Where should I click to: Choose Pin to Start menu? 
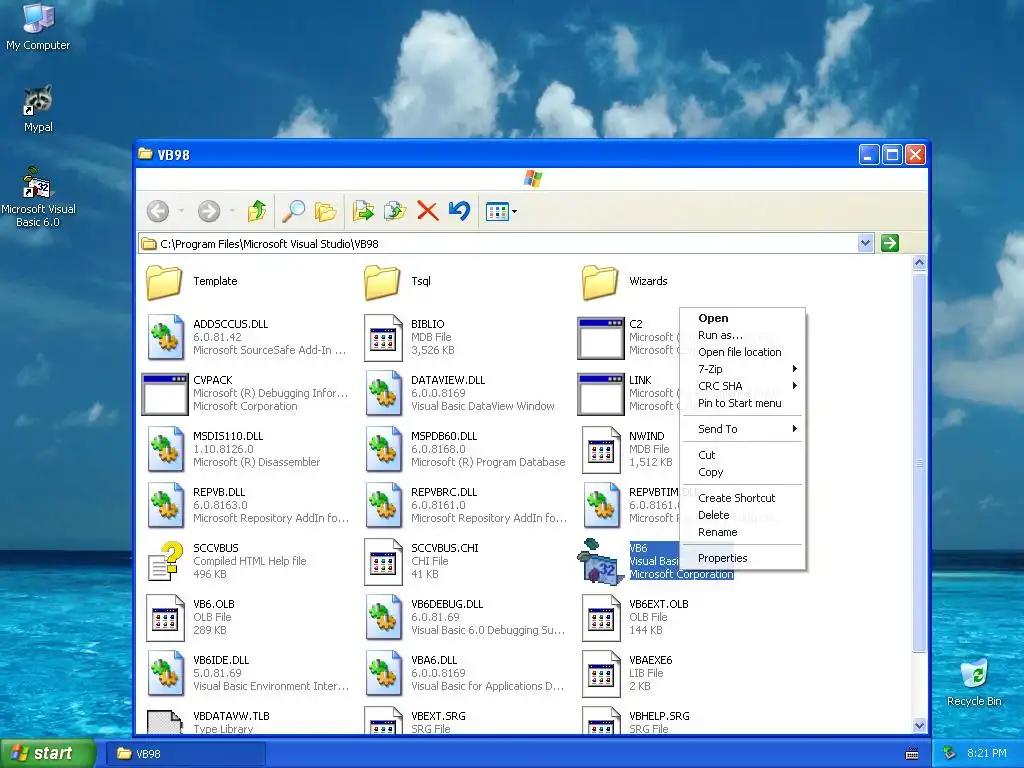(743, 403)
